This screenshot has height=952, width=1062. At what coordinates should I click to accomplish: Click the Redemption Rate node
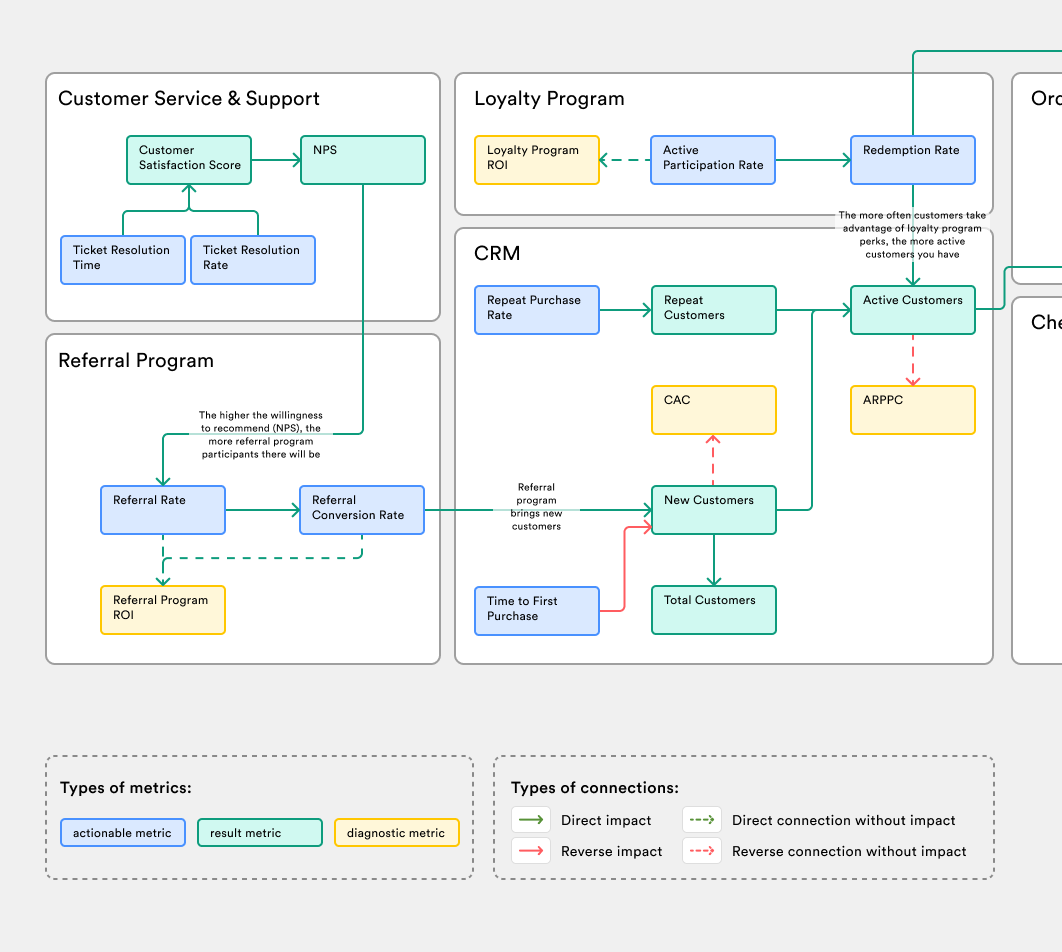pyautogui.click(x=913, y=160)
